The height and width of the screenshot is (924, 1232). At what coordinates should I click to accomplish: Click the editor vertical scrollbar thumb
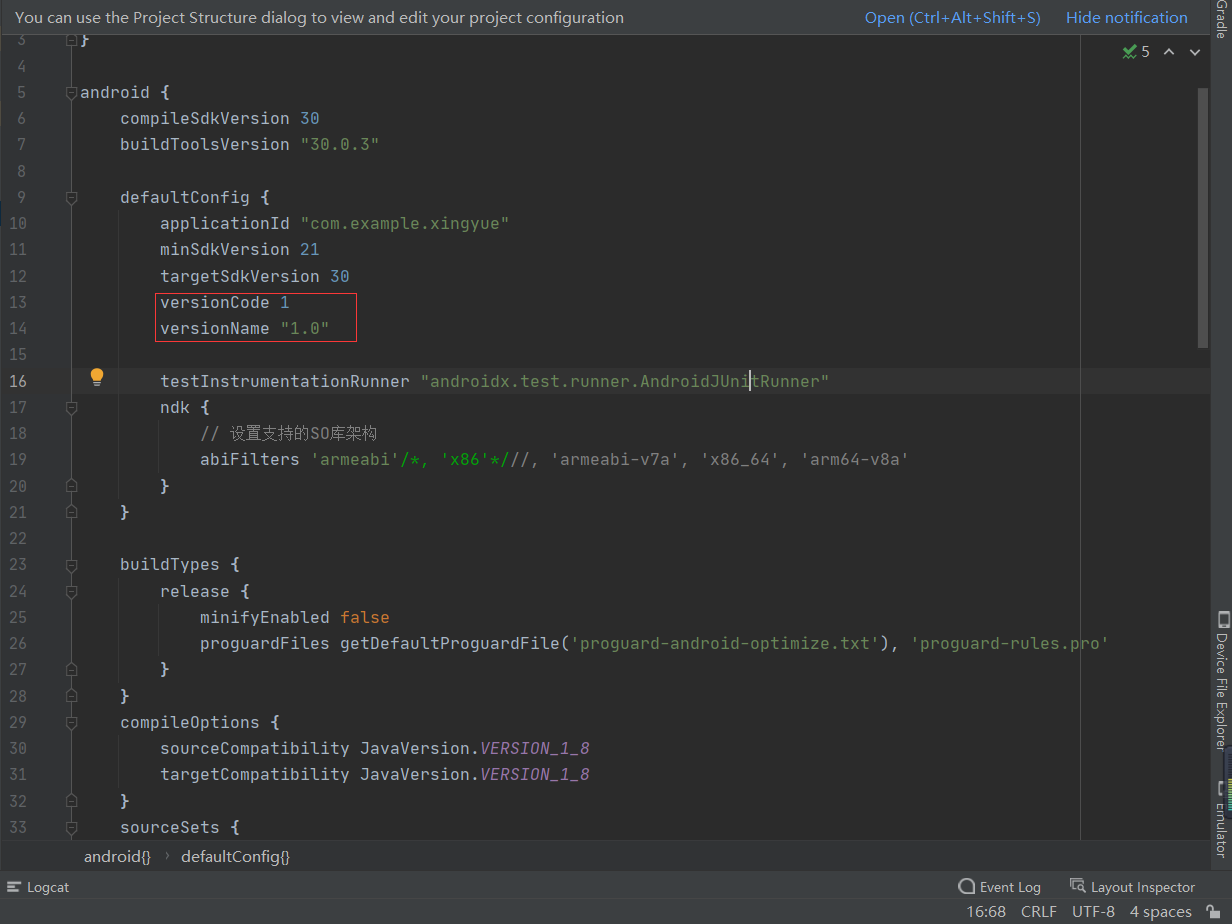[x=1203, y=218]
